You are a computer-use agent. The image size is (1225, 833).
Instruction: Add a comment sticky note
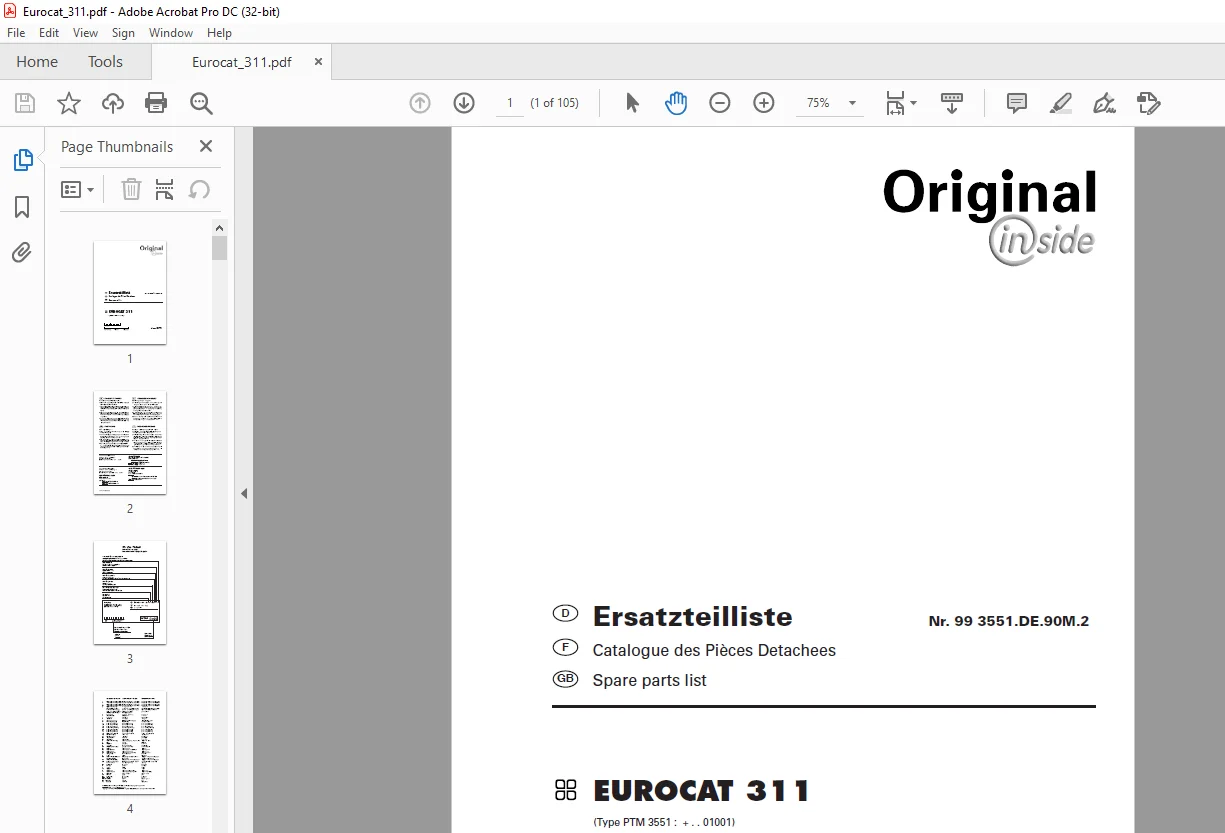click(1017, 103)
